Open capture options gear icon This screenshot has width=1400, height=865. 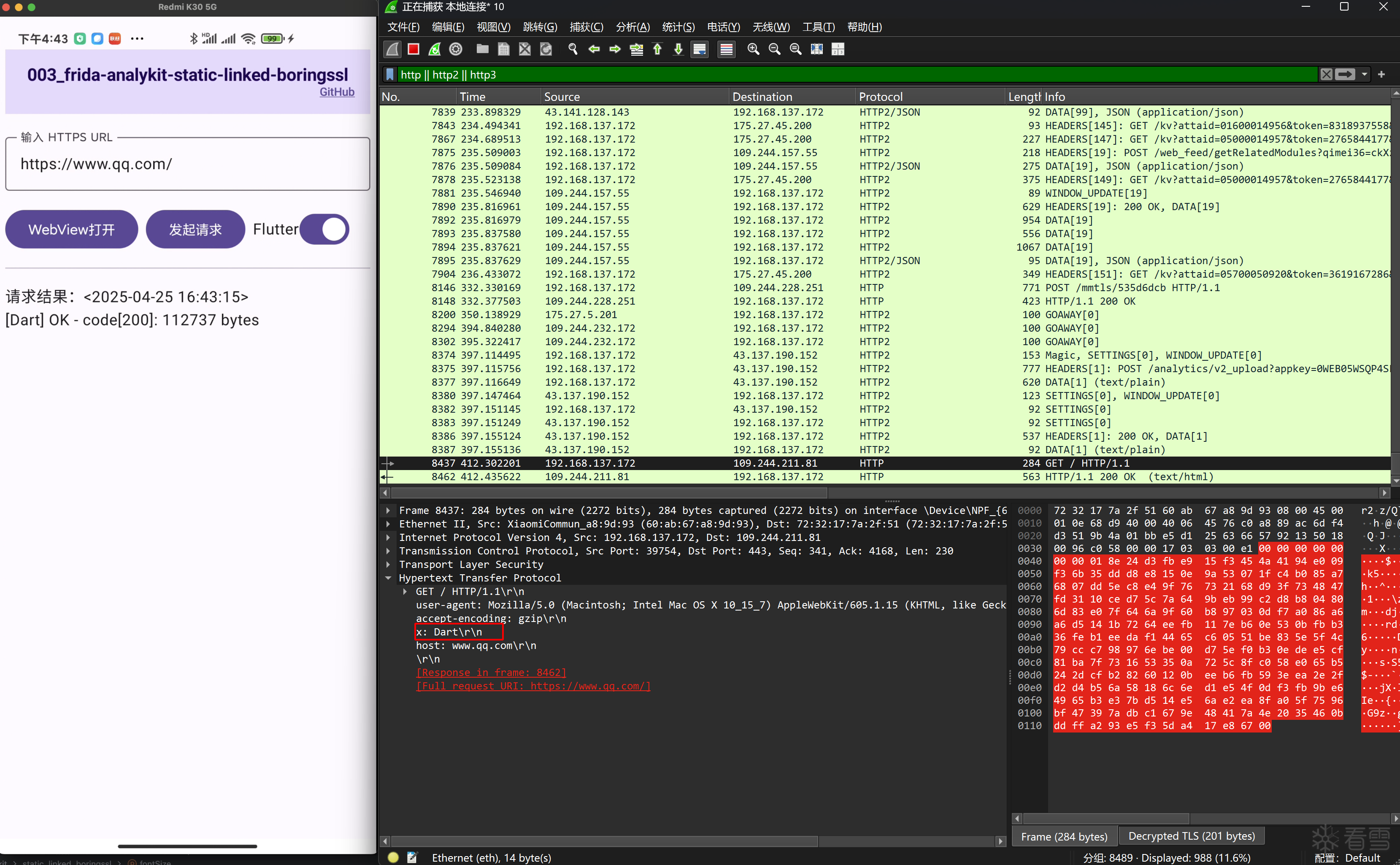(x=456, y=49)
